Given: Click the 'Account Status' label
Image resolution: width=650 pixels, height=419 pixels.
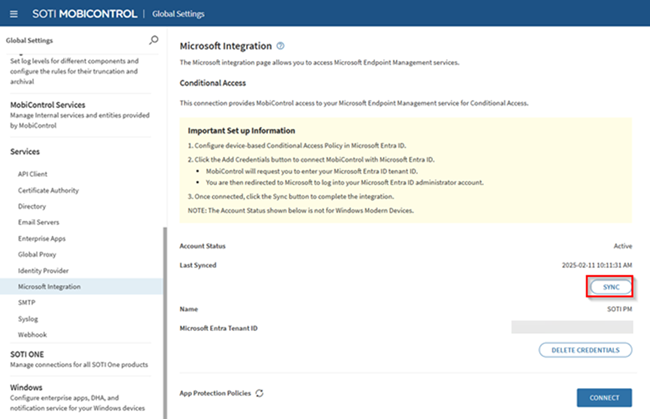Looking at the screenshot, I should click(202, 246).
